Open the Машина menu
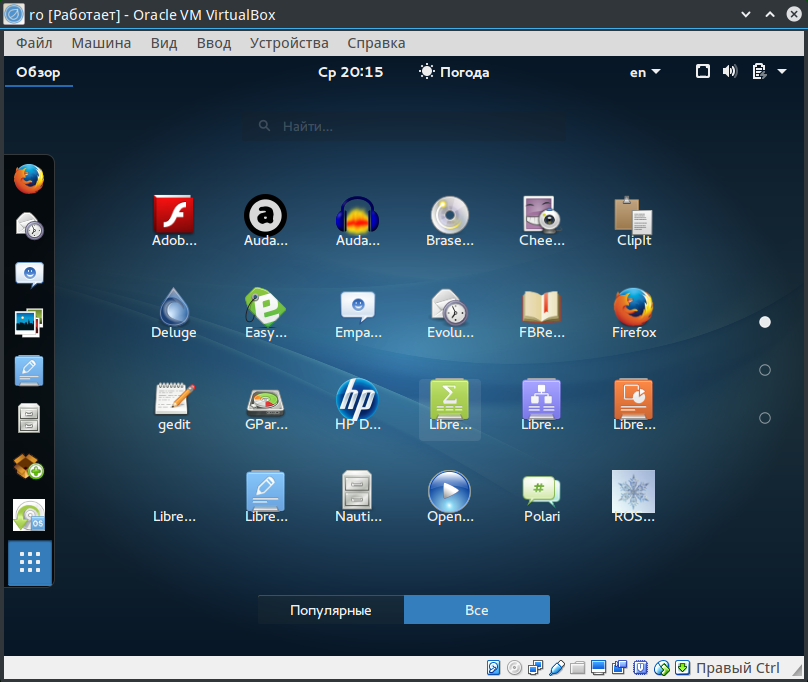 coord(101,43)
